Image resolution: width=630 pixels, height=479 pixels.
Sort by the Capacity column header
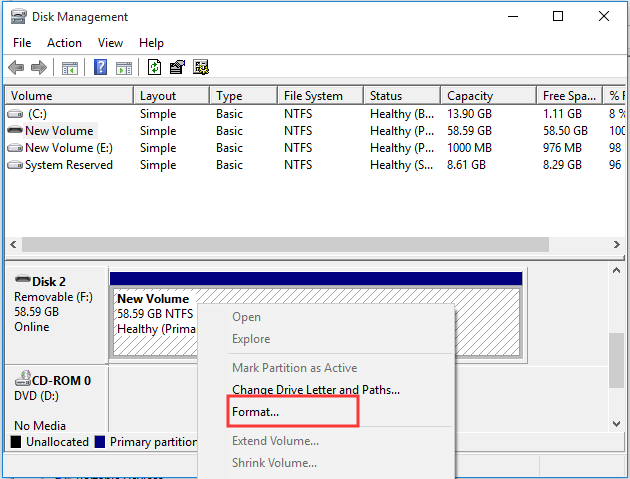489,96
